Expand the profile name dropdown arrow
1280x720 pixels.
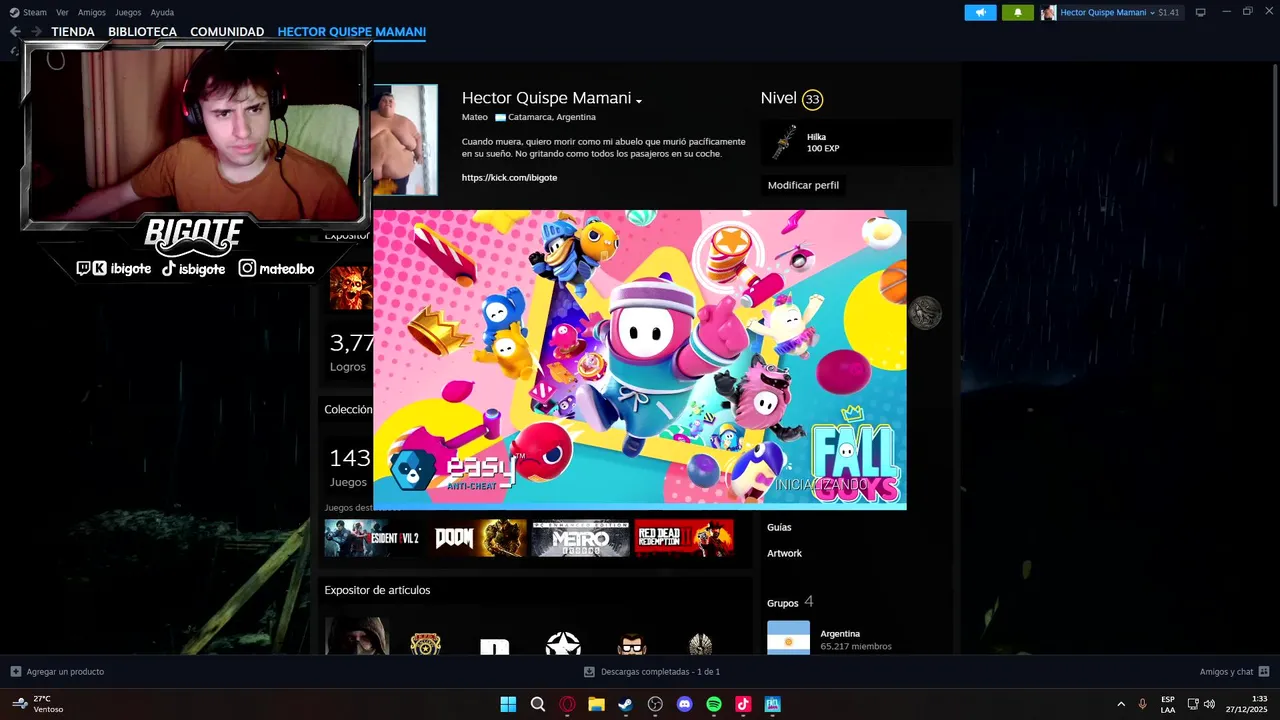coord(638,100)
